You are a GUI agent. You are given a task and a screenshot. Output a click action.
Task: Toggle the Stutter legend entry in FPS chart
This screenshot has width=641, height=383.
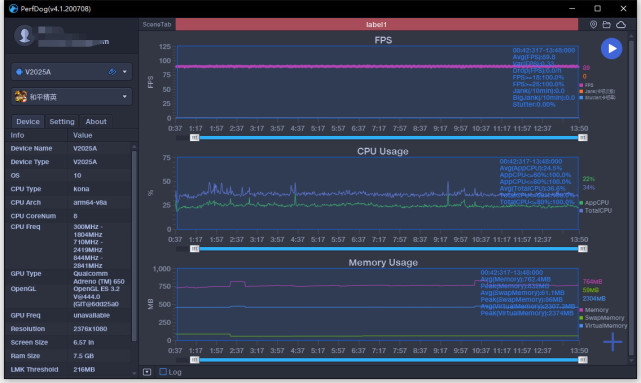pos(597,98)
